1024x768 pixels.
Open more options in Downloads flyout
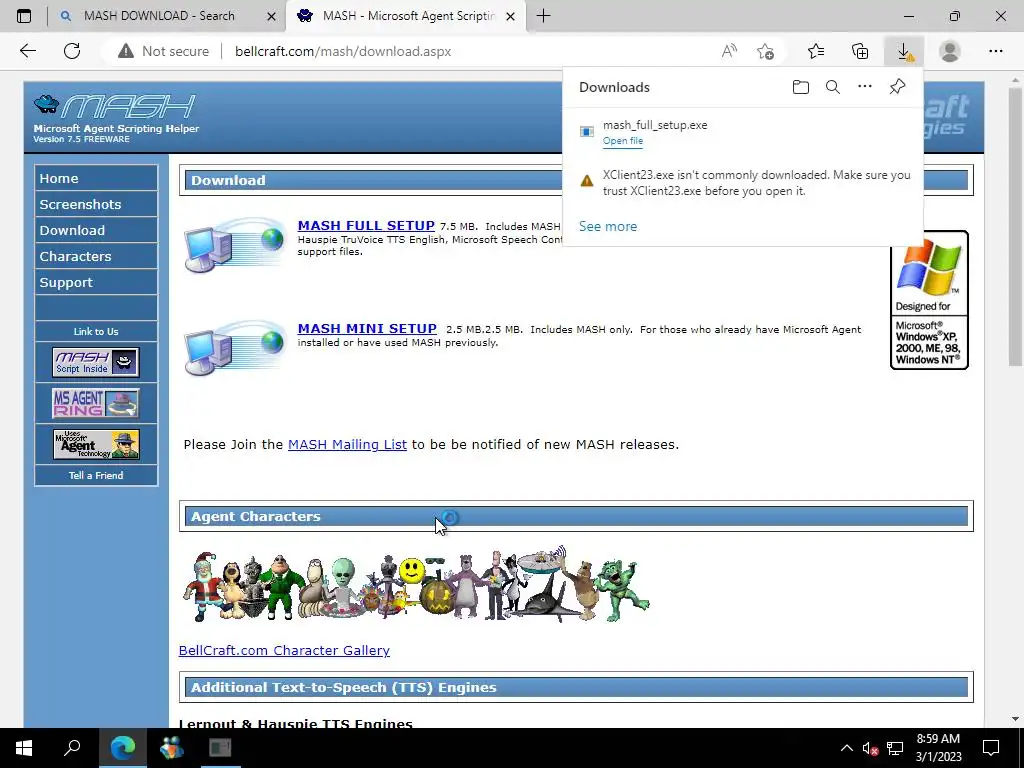click(x=865, y=87)
